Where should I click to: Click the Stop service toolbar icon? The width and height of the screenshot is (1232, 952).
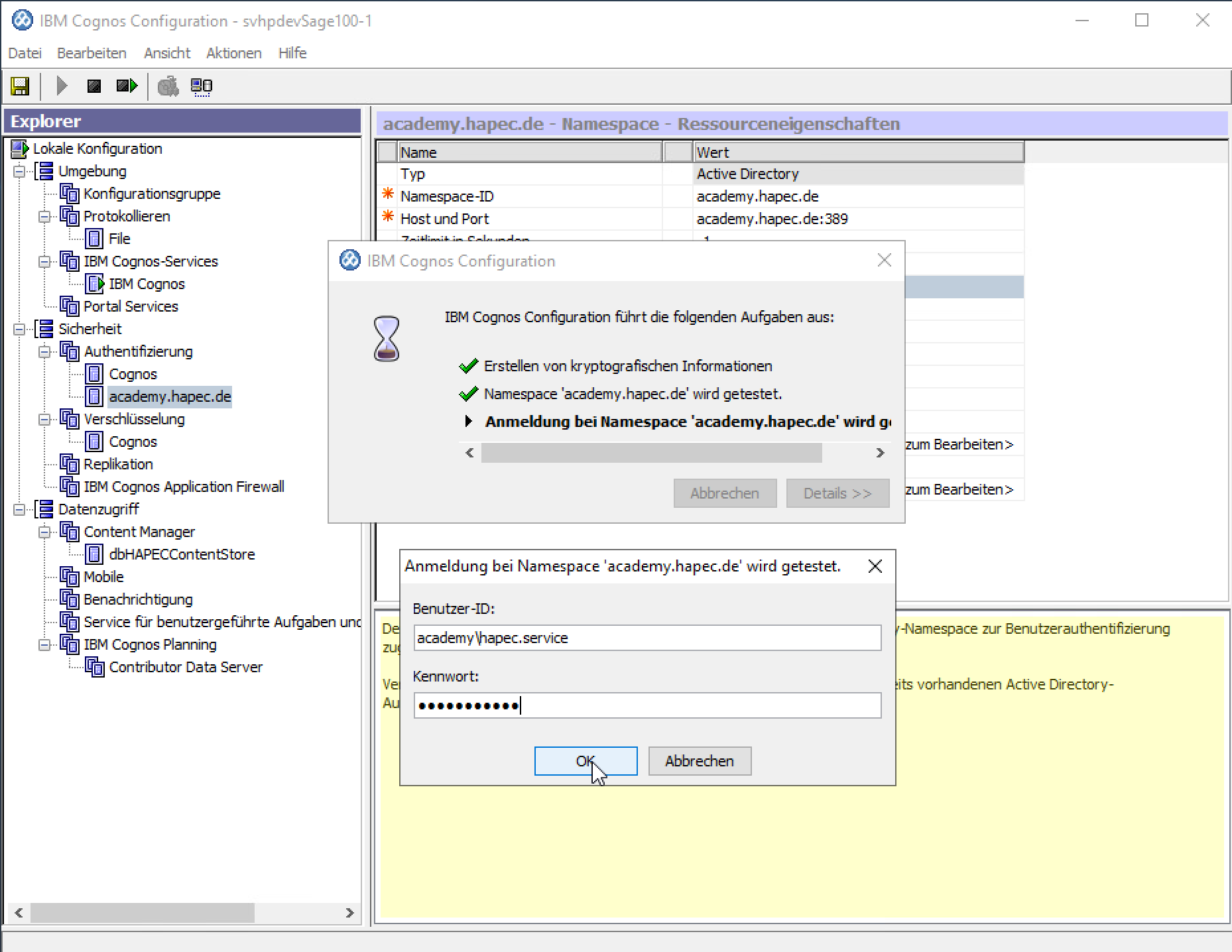click(x=94, y=86)
